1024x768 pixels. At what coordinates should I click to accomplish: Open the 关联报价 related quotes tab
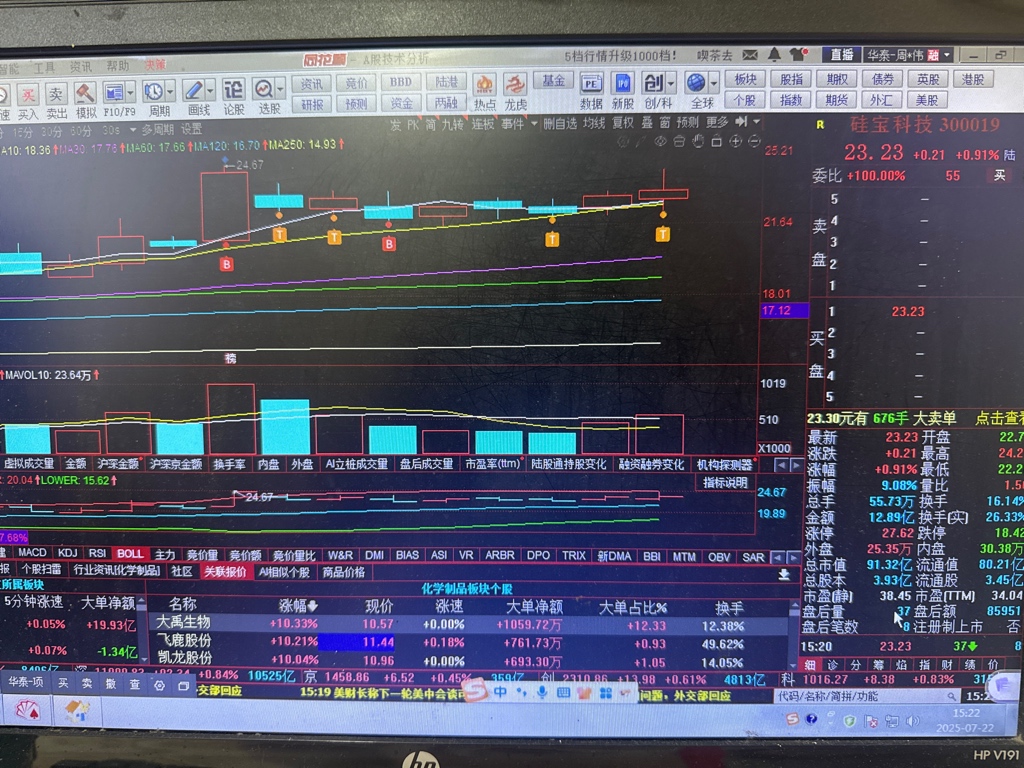225,571
